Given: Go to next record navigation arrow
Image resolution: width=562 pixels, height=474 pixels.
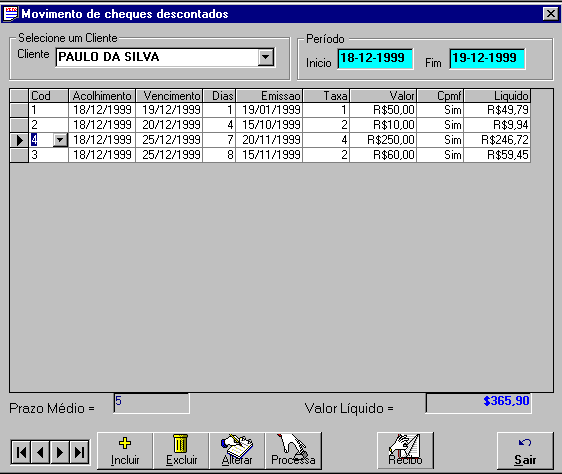Looking at the screenshot, I should [60, 452].
